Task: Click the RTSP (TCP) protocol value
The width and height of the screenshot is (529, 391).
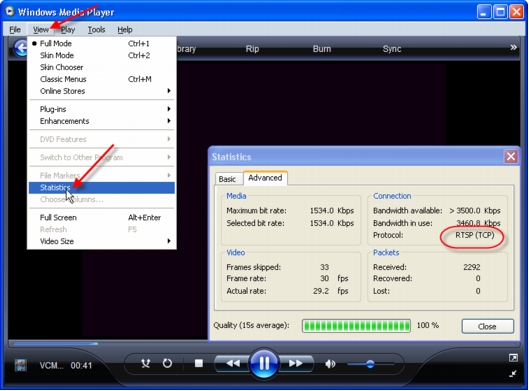Action: pyautogui.click(x=475, y=235)
